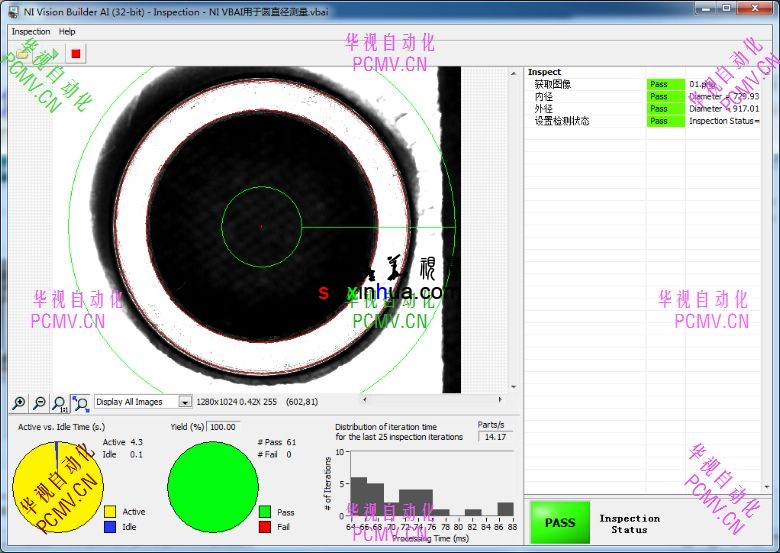Image resolution: width=780 pixels, height=553 pixels.
Task: Select the 内径 inspection step row
Action: 642,96
